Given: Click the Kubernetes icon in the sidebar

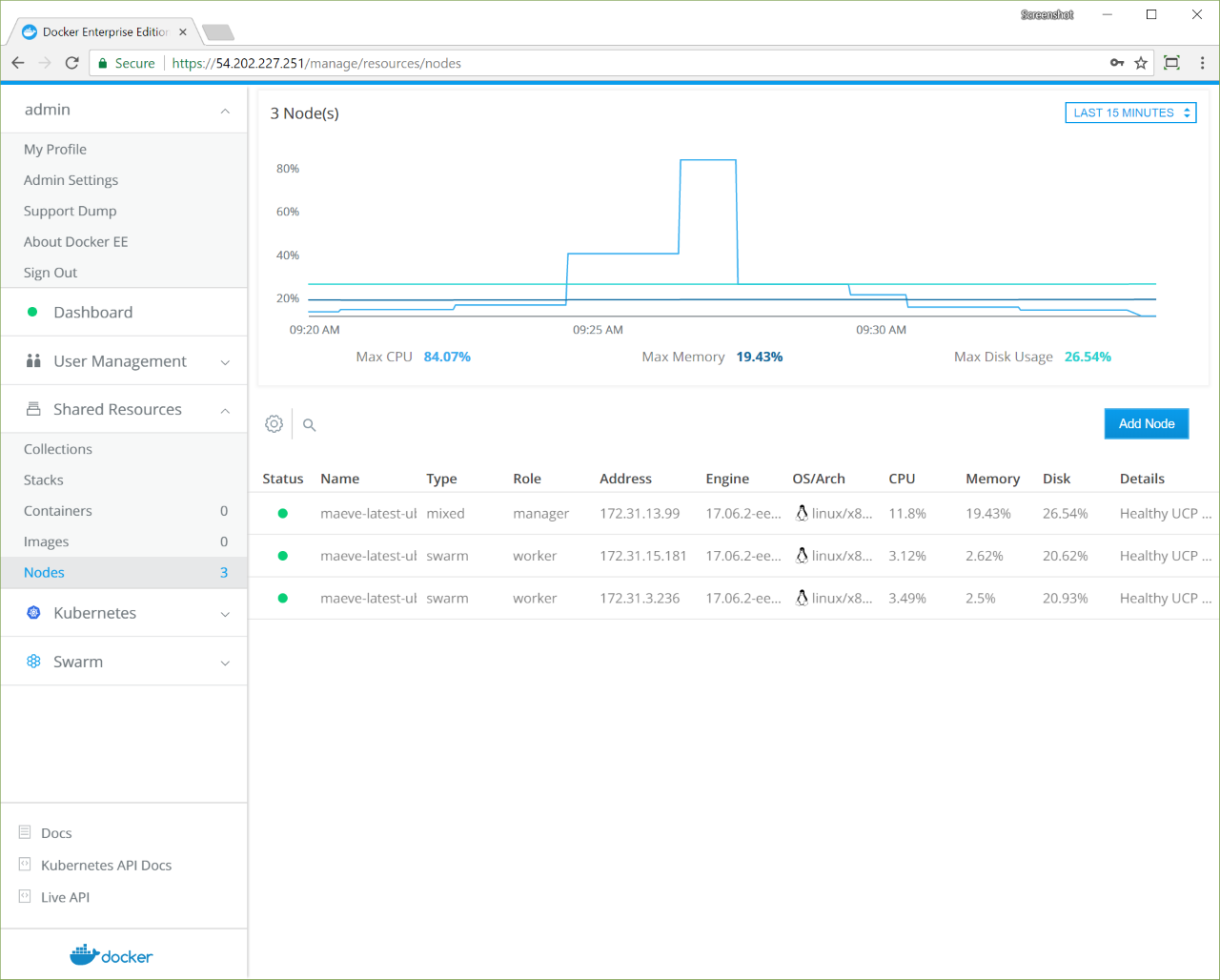Looking at the screenshot, I should click(x=31, y=613).
